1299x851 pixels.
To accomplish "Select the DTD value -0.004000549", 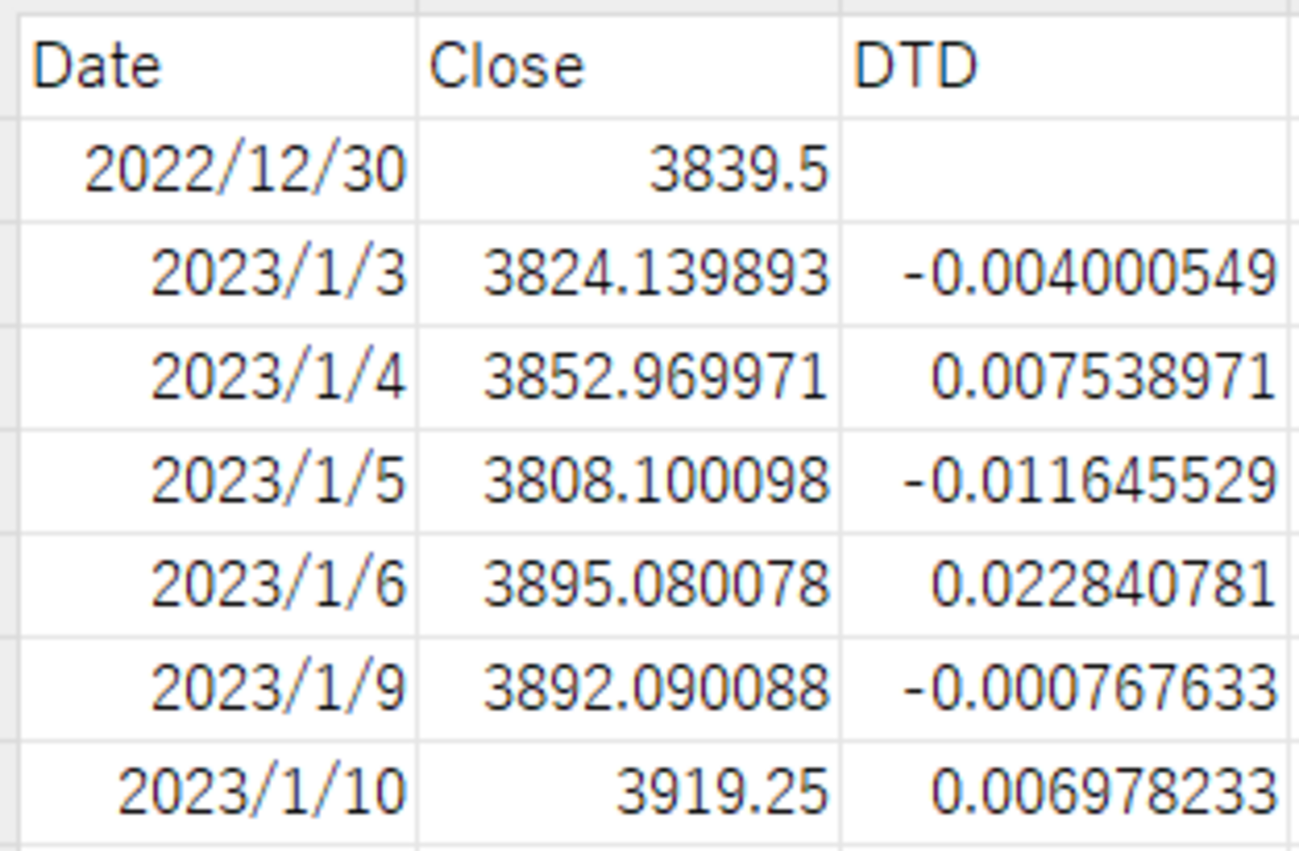I will (1064, 274).
